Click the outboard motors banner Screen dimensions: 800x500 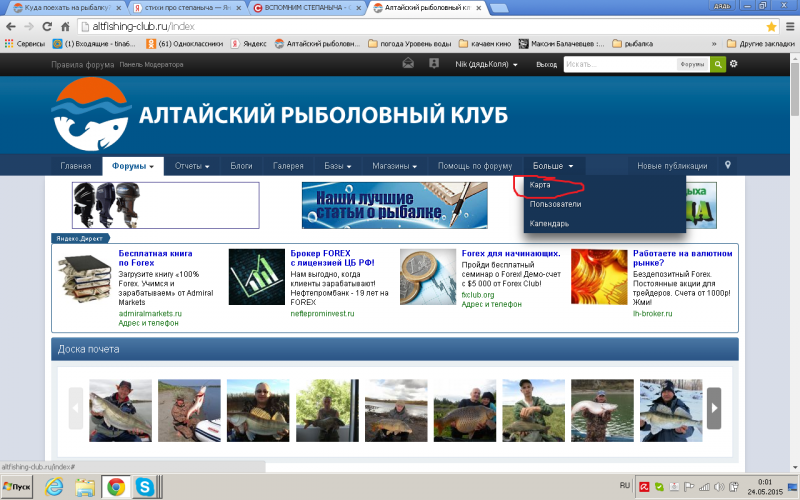[x=165, y=205]
